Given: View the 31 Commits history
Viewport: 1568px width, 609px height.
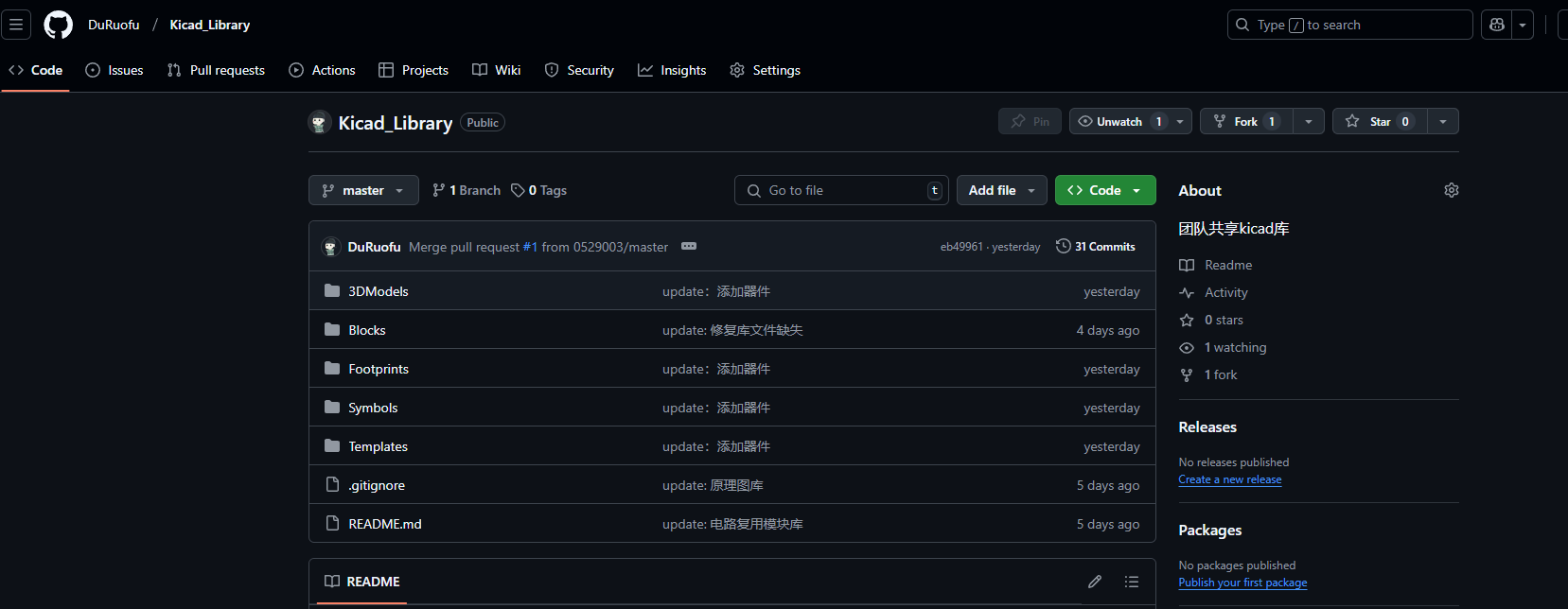Looking at the screenshot, I should tap(1096, 247).
